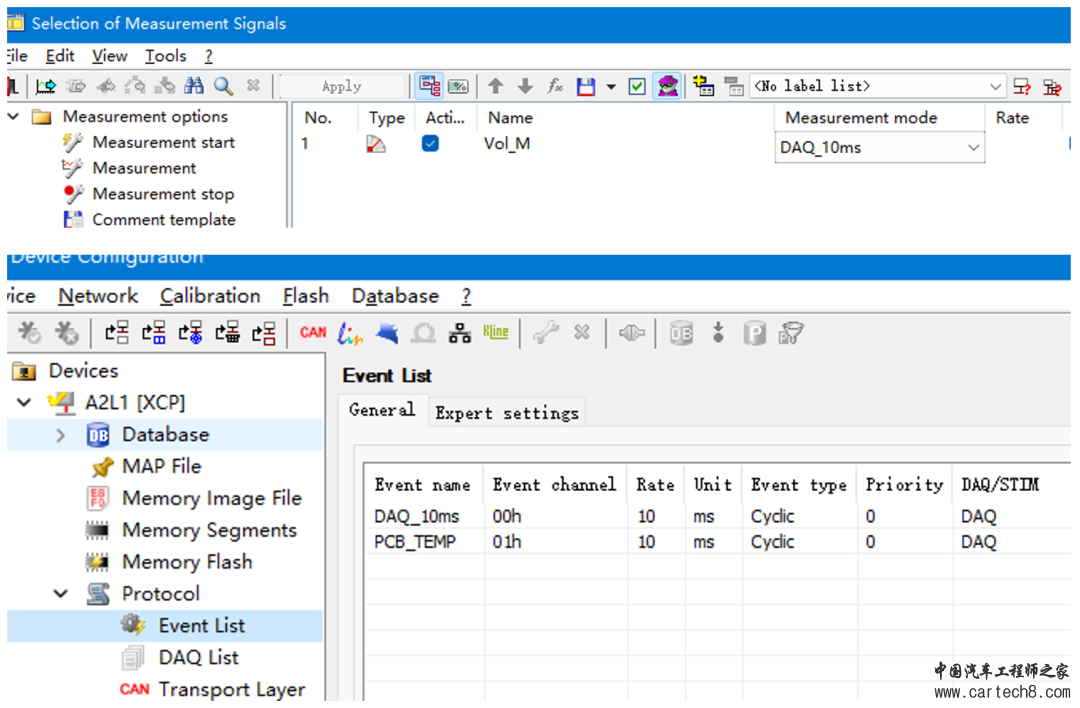Select Transport Layer in the tree

click(x=232, y=689)
